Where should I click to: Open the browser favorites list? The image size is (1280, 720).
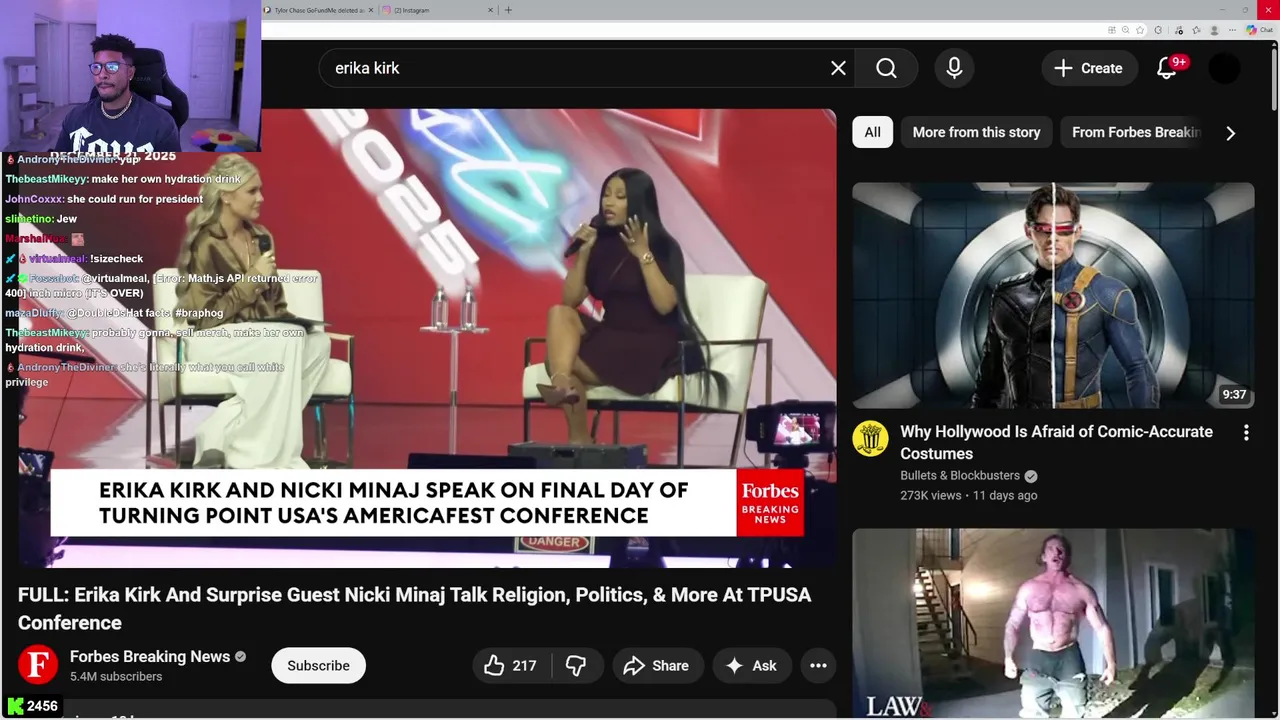(1196, 30)
